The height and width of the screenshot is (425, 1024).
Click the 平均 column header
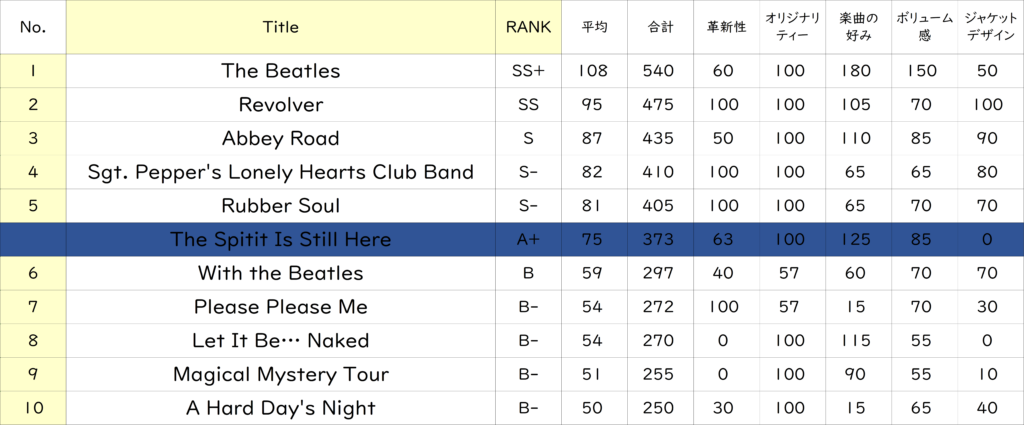tap(594, 28)
